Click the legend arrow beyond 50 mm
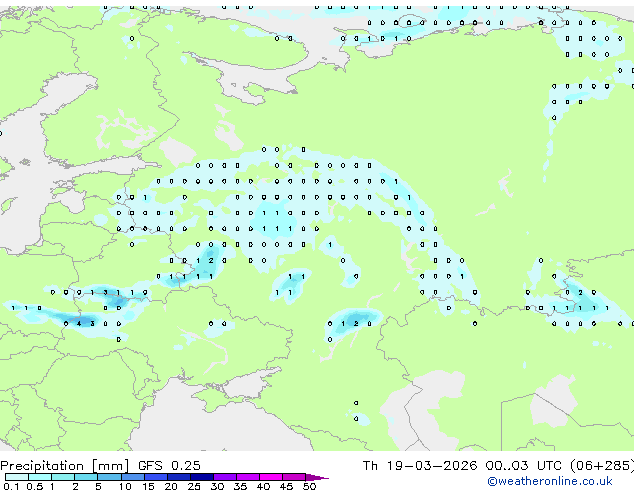The image size is (634, 490). click(x=317, y=478)
